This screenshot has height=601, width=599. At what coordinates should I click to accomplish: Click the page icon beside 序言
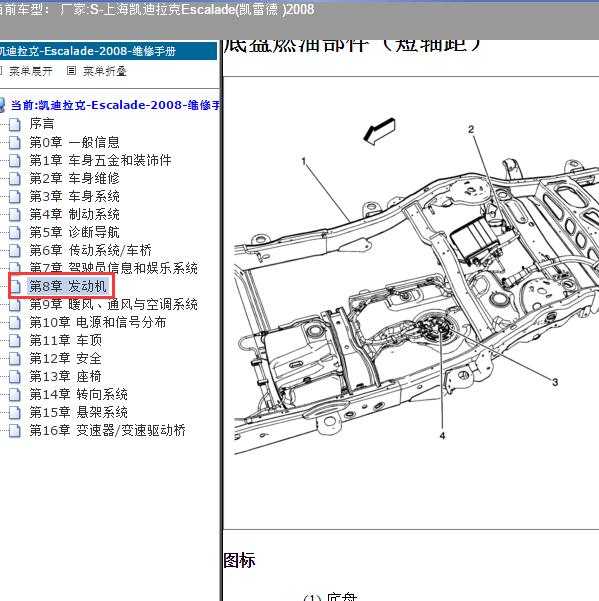click(x=15, y=124)
